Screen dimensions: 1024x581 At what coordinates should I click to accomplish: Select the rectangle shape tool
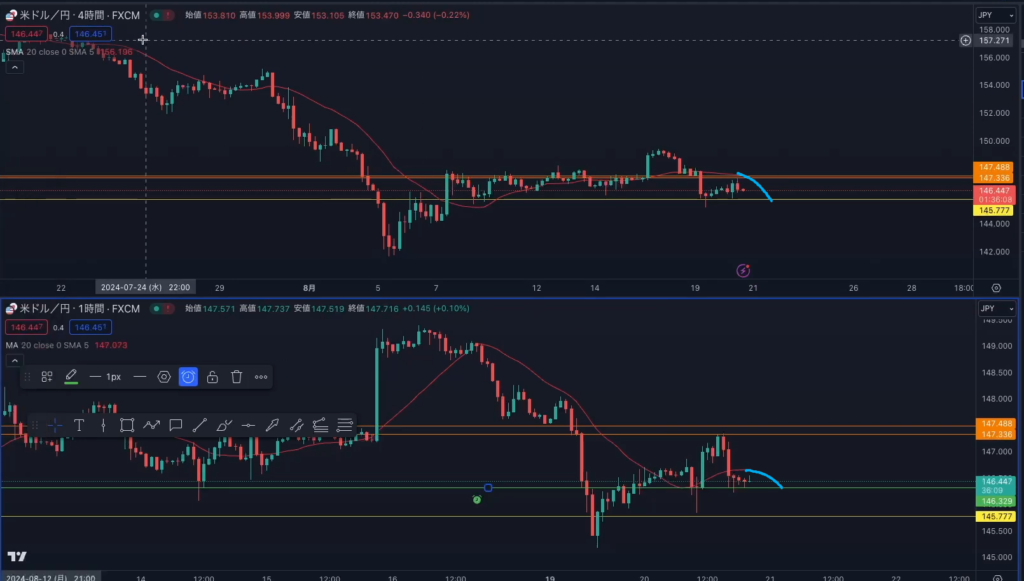[x=127, y=426]
